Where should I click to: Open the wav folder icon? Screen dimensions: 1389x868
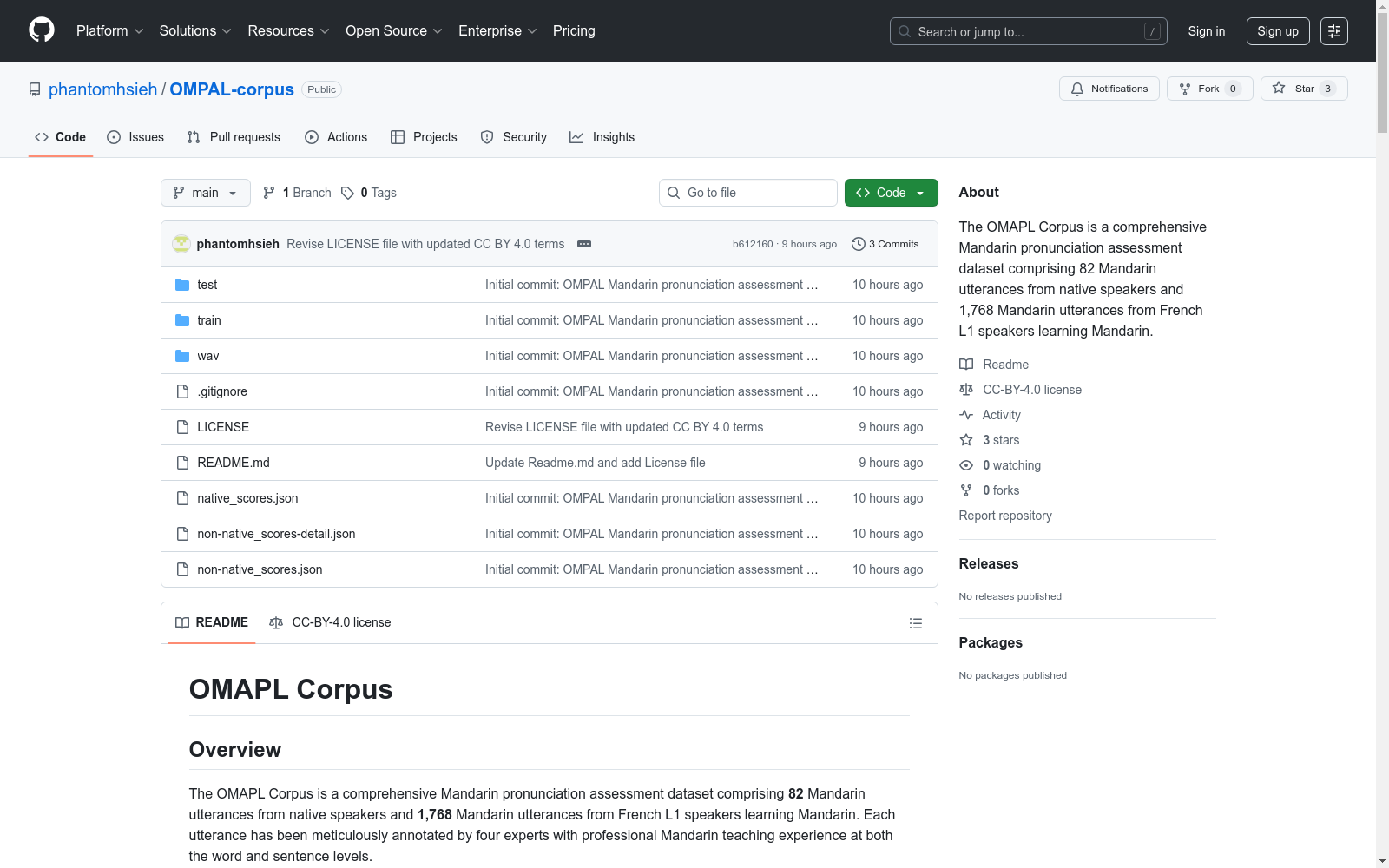(182, 356)
